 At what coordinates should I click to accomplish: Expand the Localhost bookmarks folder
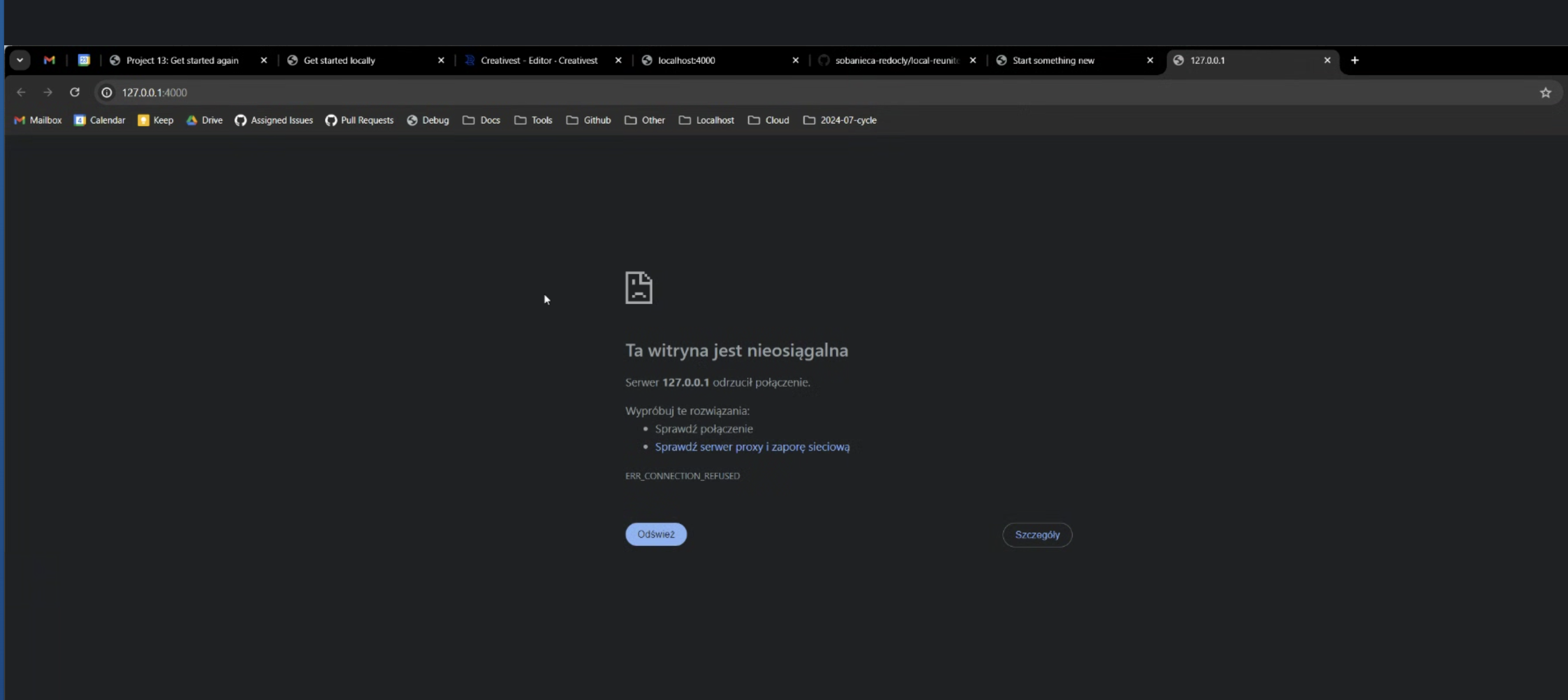707,121
